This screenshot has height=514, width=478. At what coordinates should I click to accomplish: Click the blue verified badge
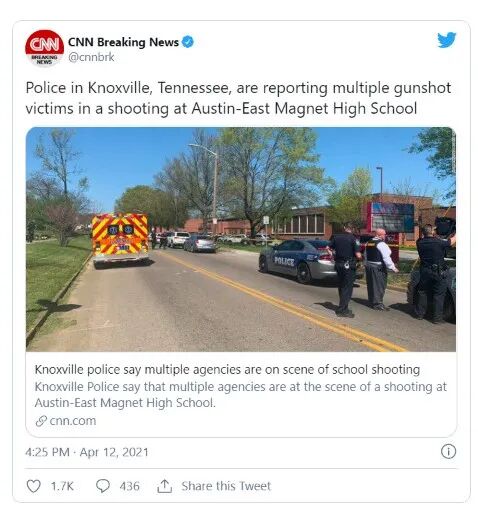(x=188, y=42)
